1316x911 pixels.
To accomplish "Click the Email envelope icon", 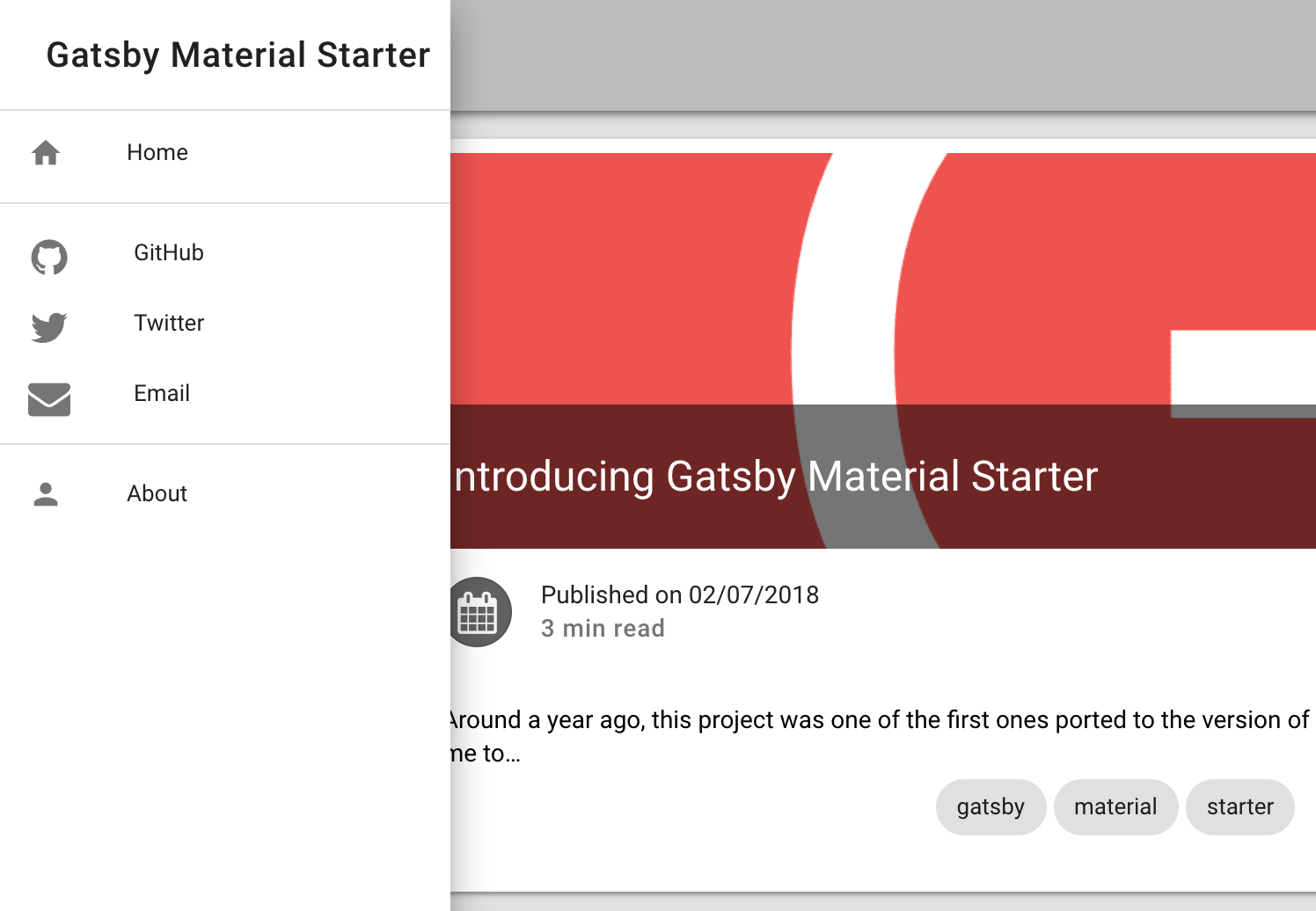I will [49, 398].
